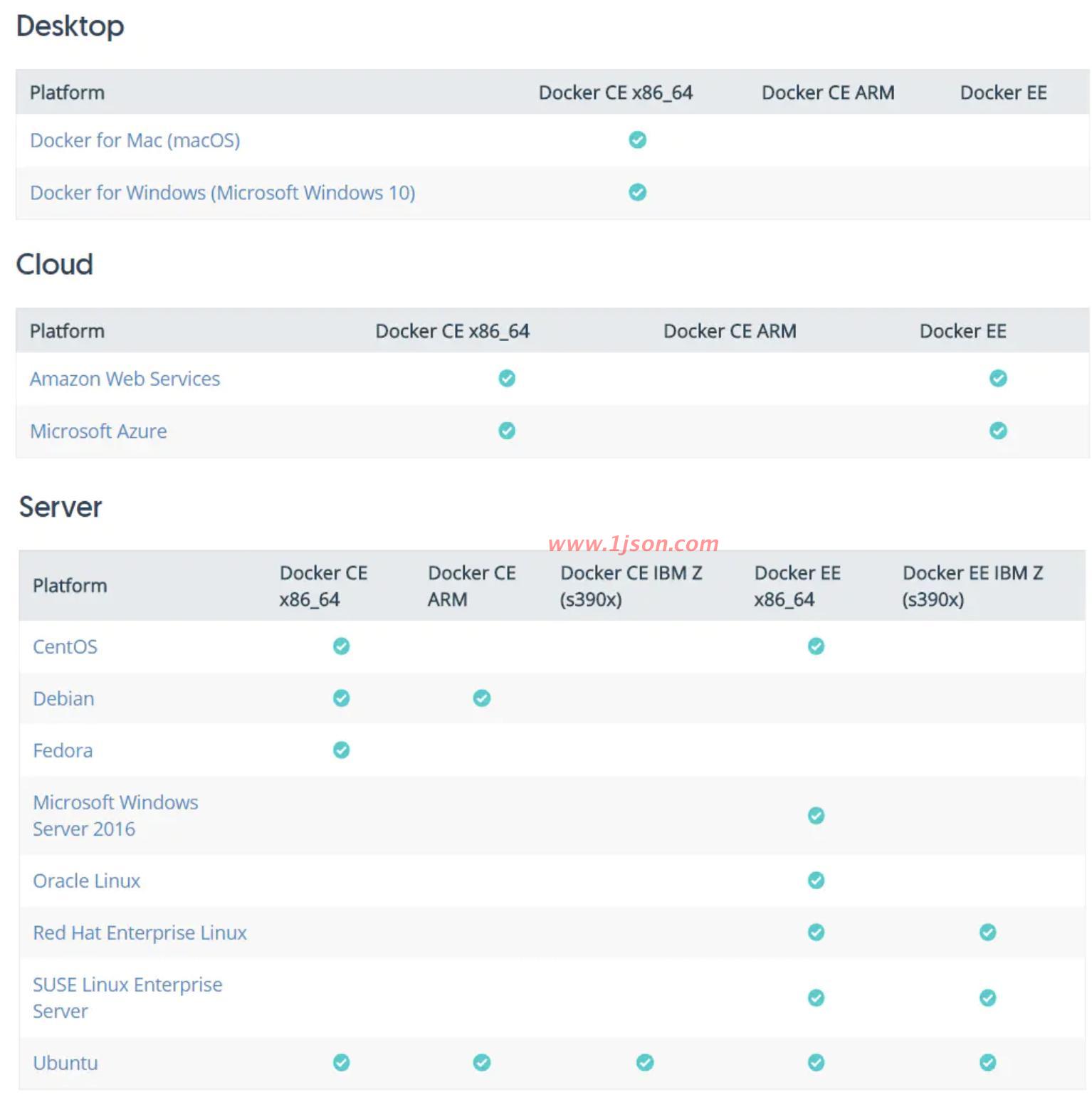Open the Docker for Mac (macOS) link
This screenshot has height=1102, width=1092.
[135, 140]
